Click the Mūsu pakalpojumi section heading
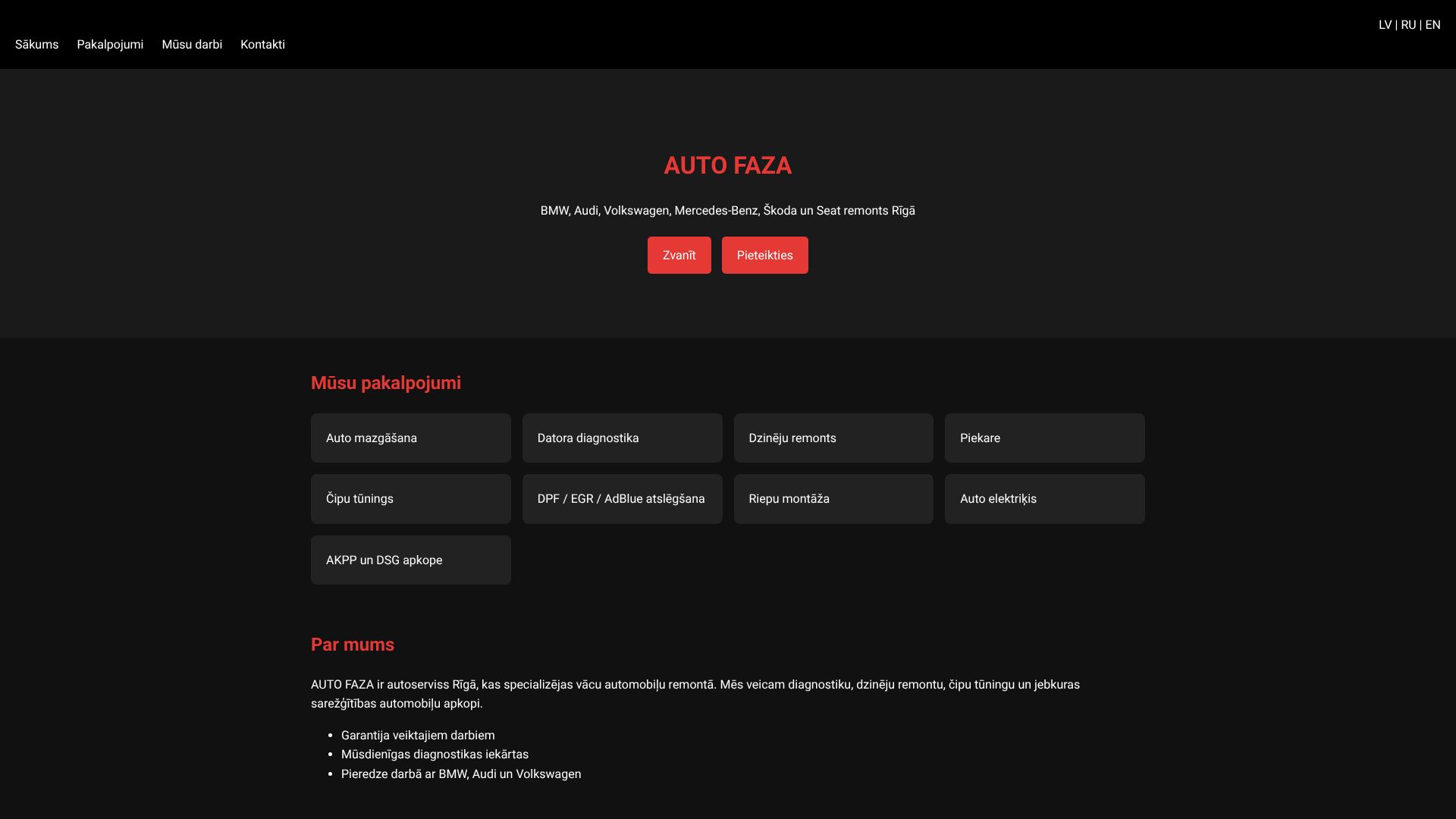This screenshot has height=819, width=1456. [386, 383]
